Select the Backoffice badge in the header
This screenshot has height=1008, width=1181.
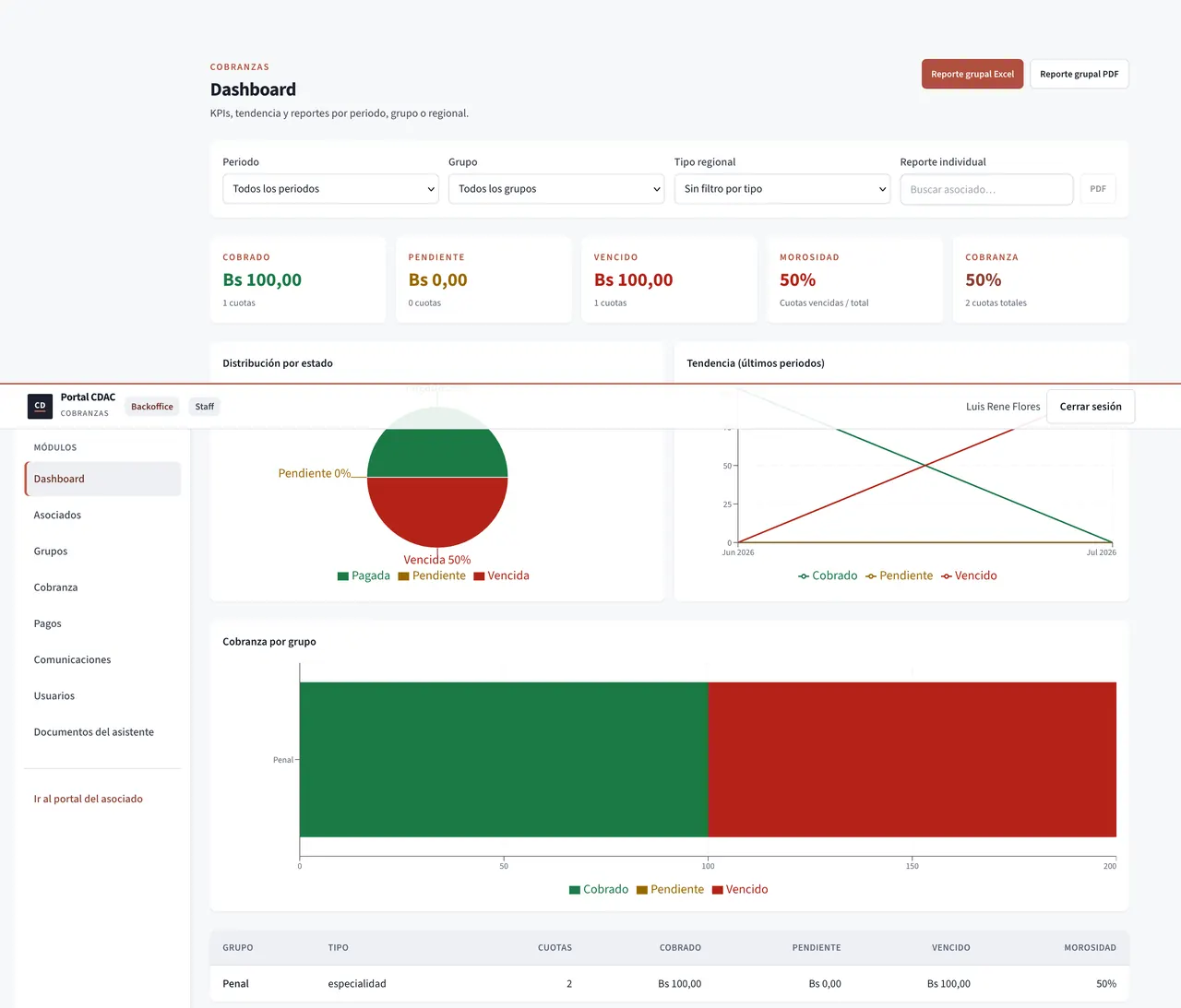click(x=152, y=407)
